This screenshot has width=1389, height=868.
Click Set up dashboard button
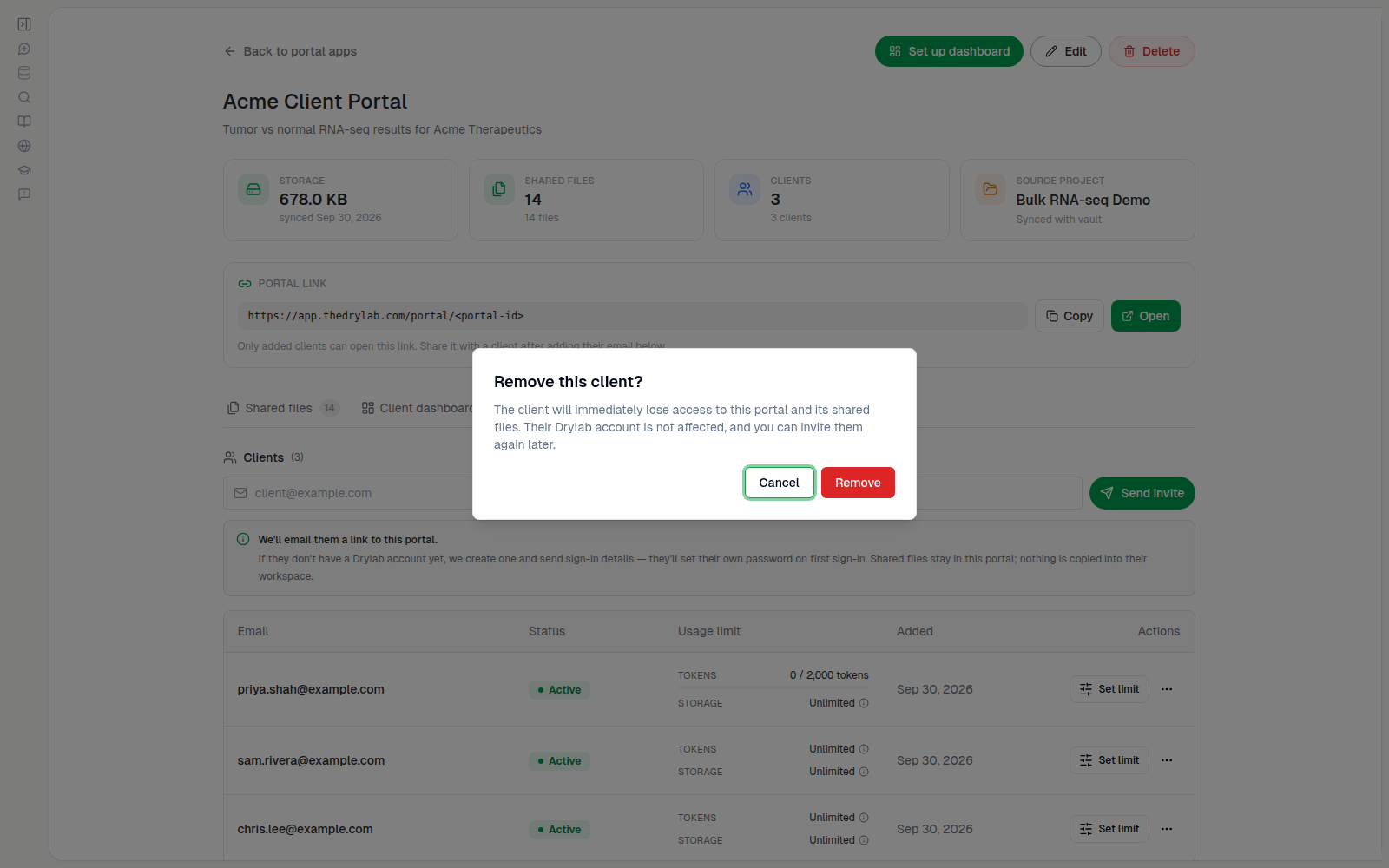[x=949, y=51]
